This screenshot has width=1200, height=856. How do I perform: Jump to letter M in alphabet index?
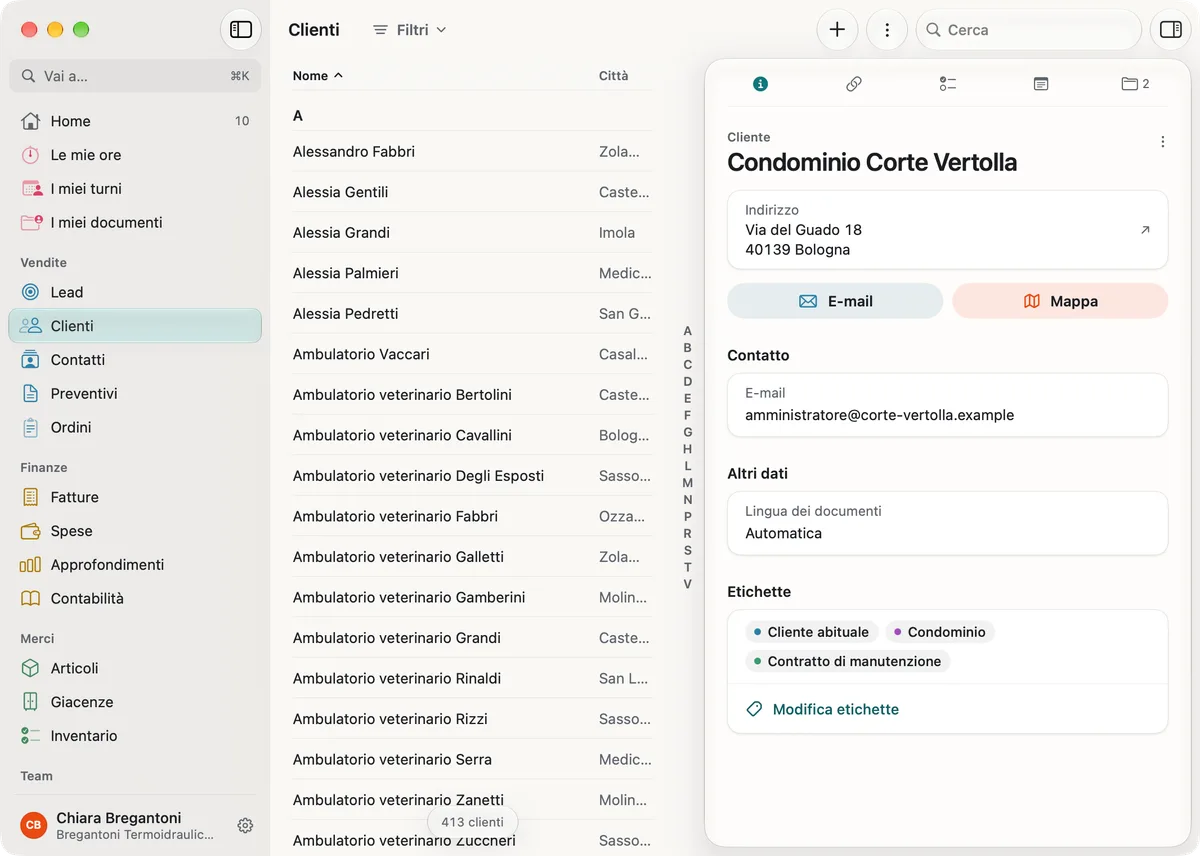(x=687, y=483)
